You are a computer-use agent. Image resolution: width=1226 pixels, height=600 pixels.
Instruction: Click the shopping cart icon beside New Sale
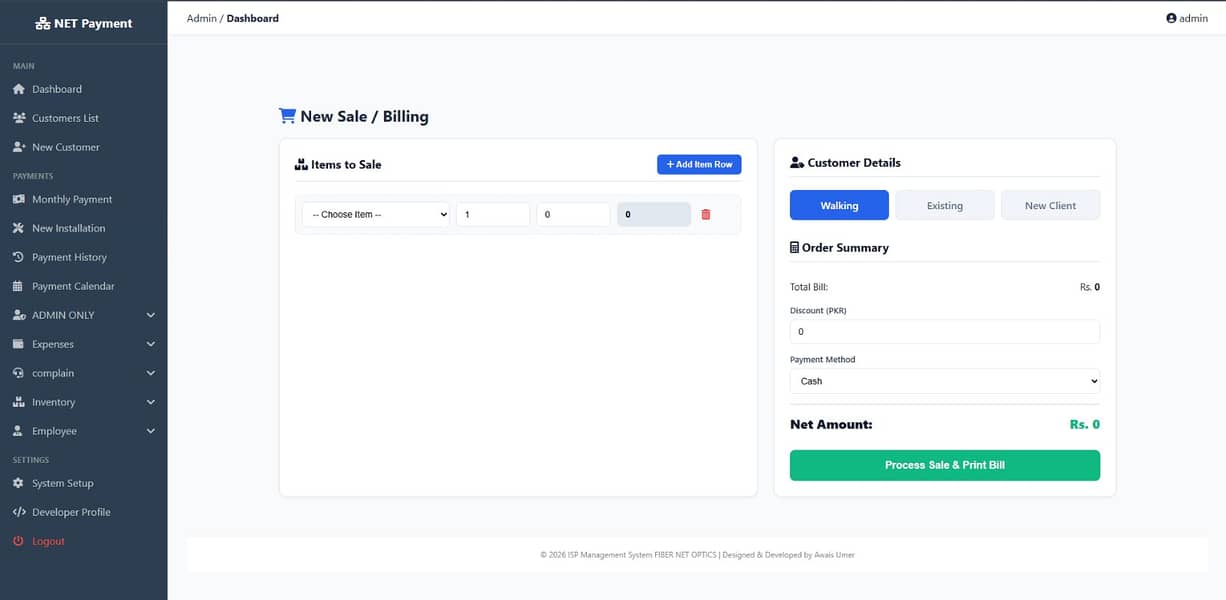287,116
